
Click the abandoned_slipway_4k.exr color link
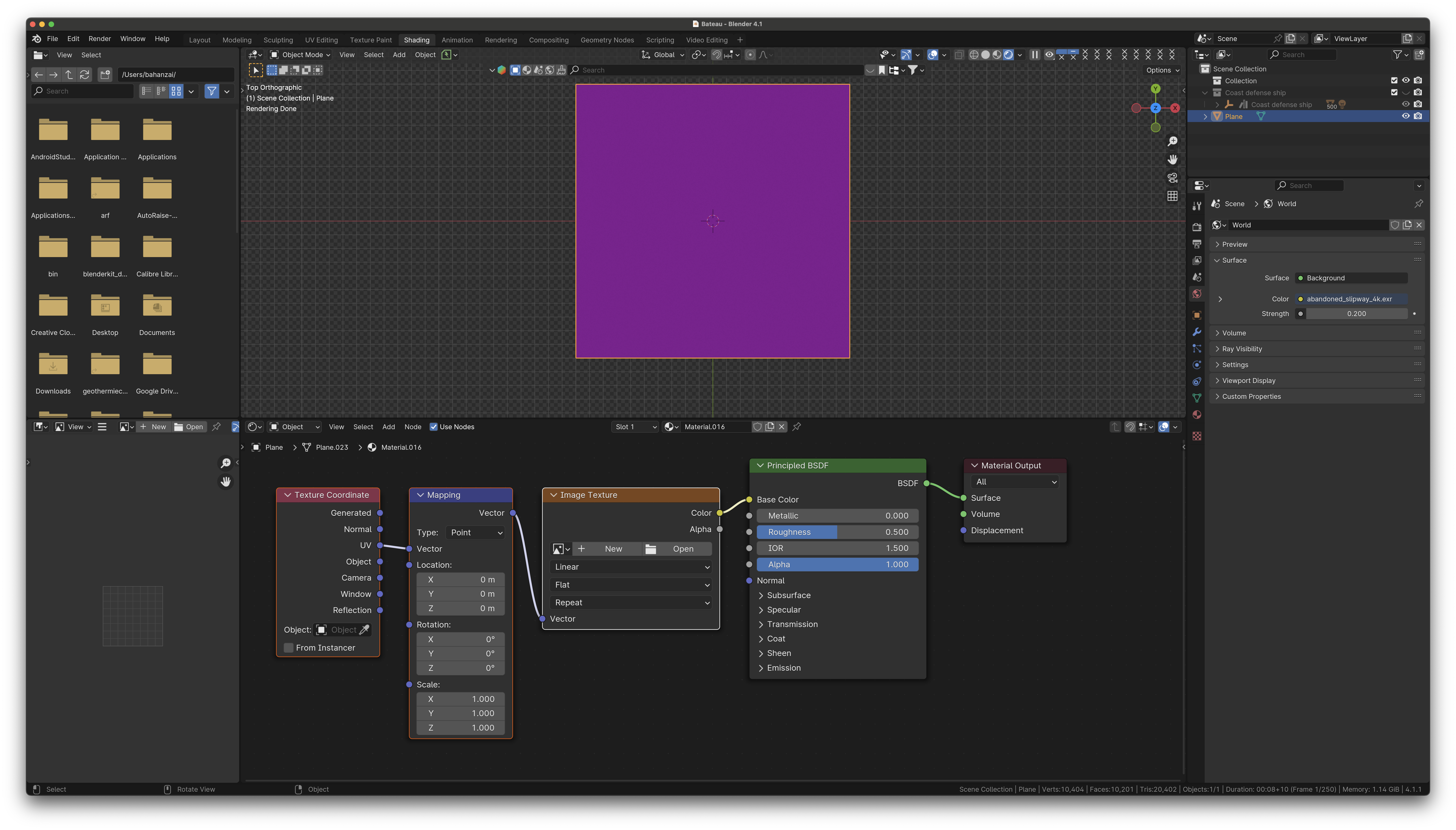(x=1351, y=299)
